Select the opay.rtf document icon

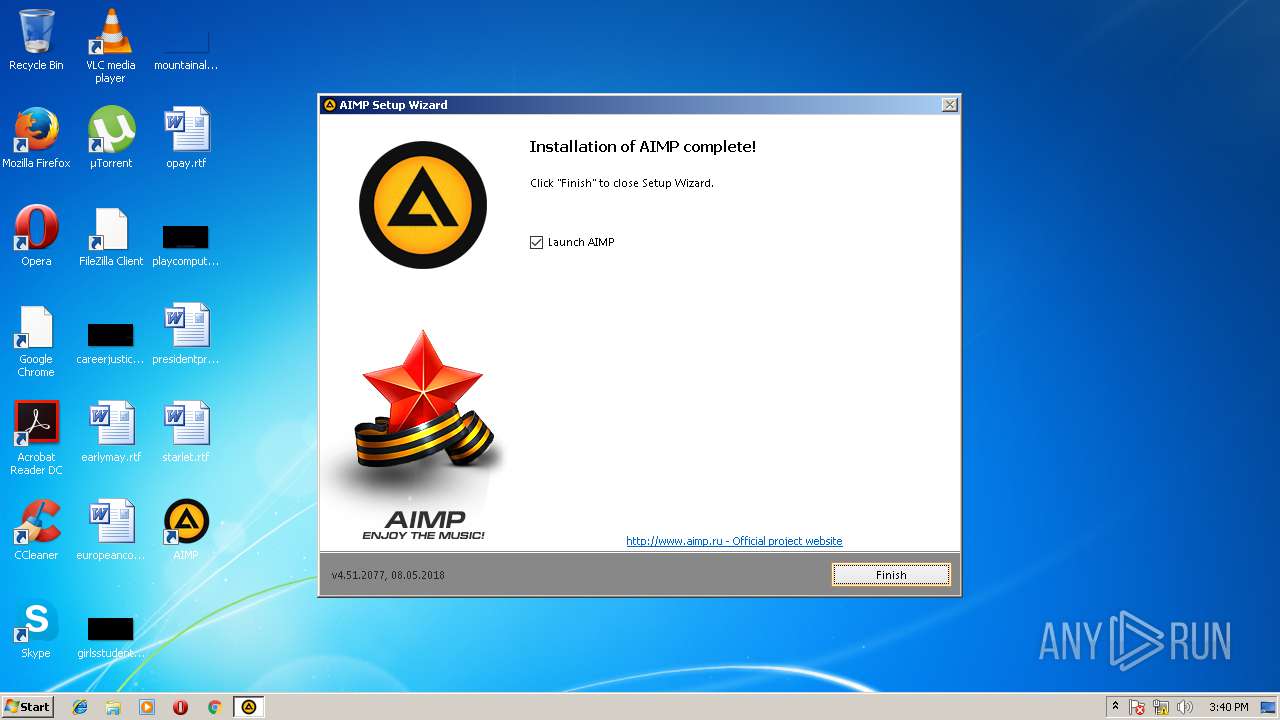click(186, 138)
